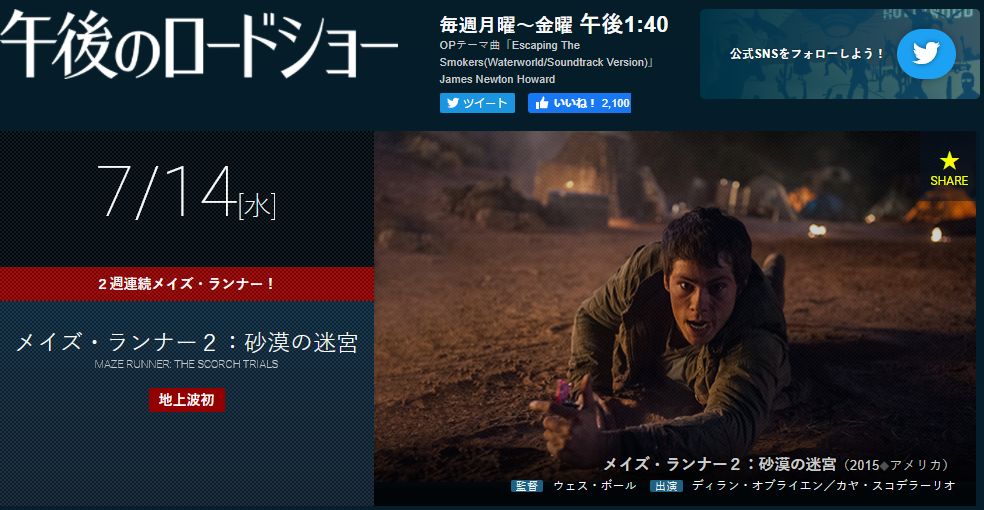Click the round blue Twitter bird icon
984x510 pixels.
(x=926, y=53)
